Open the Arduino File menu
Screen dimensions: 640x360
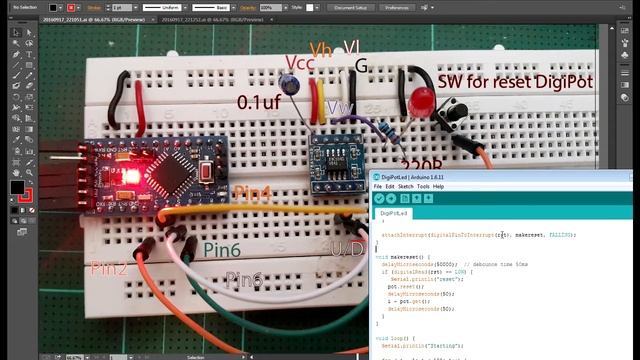coord(378,187)
